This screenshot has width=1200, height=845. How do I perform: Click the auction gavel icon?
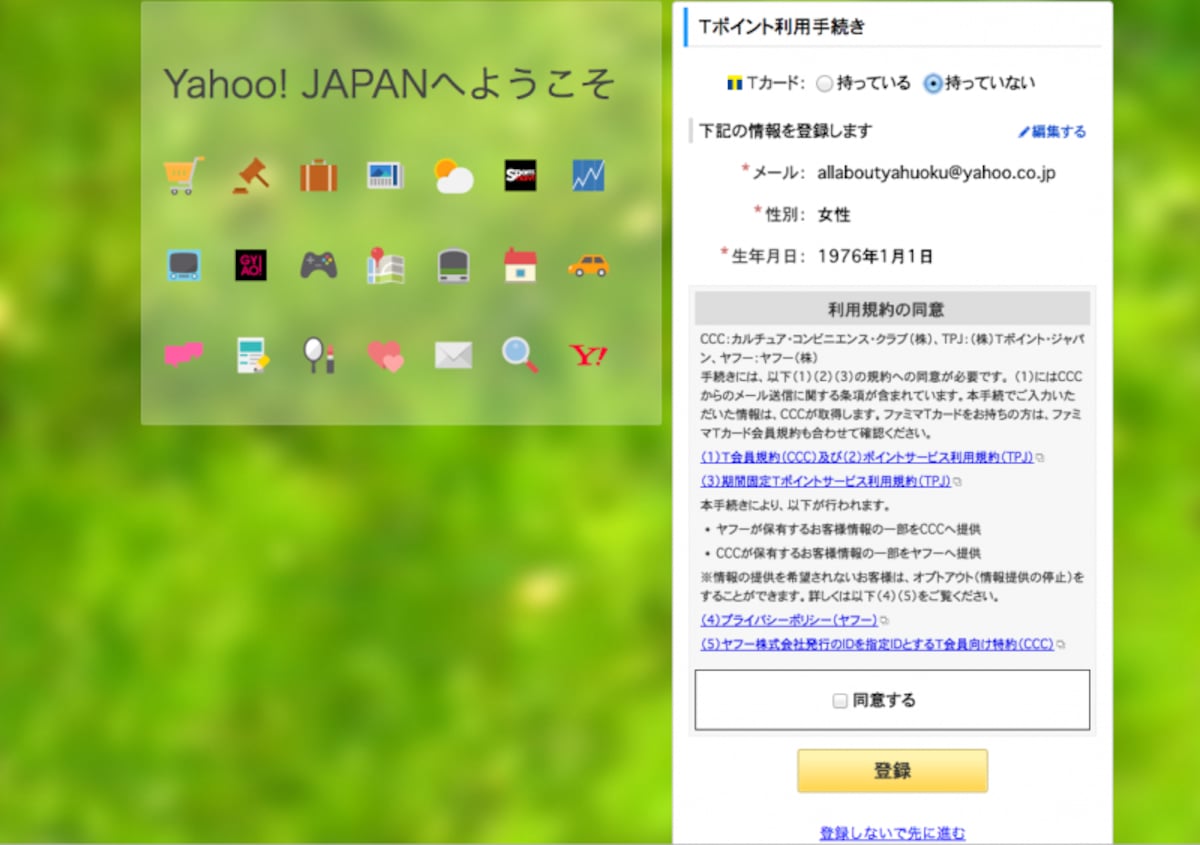tap(251, 175)
